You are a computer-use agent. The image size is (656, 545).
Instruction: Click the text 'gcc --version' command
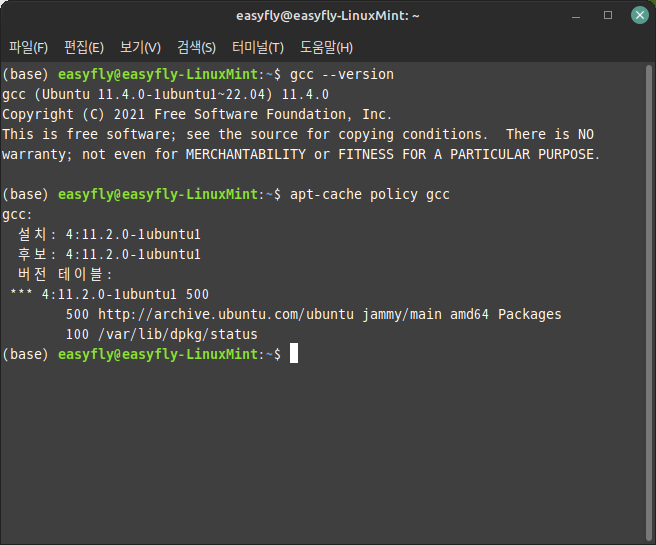[342, 74]
